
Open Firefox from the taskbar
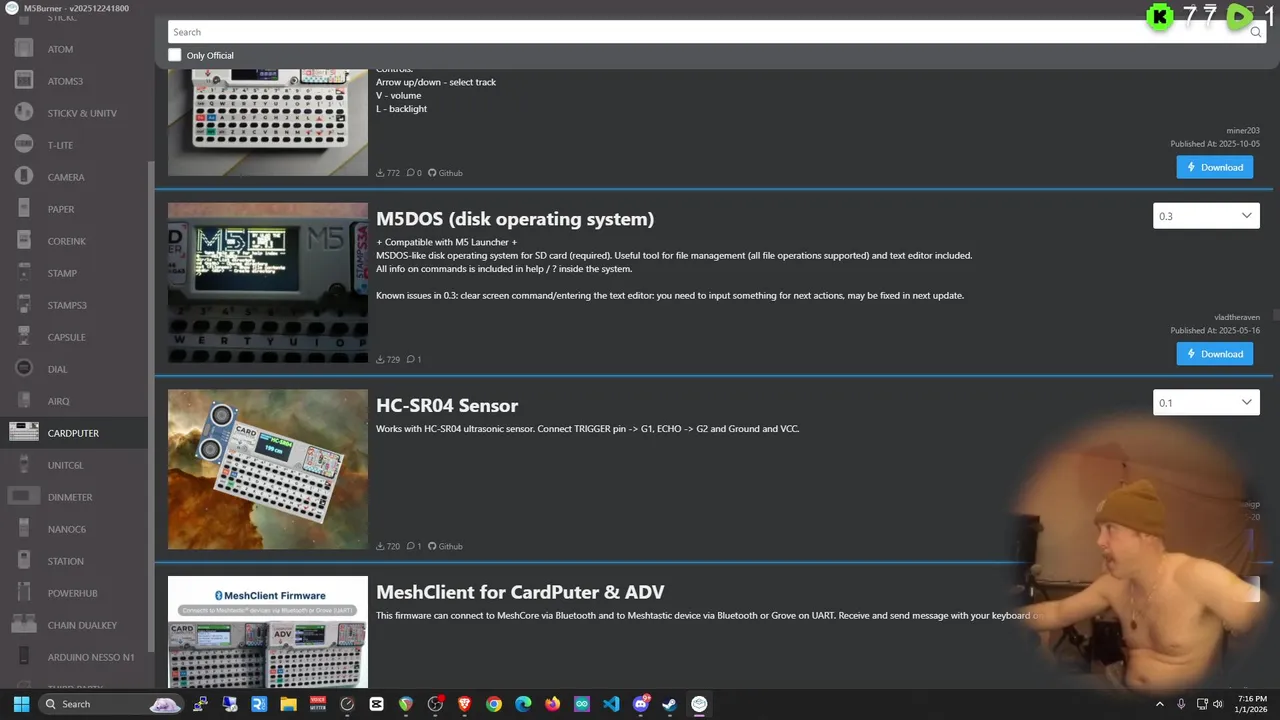coord(552,704)
